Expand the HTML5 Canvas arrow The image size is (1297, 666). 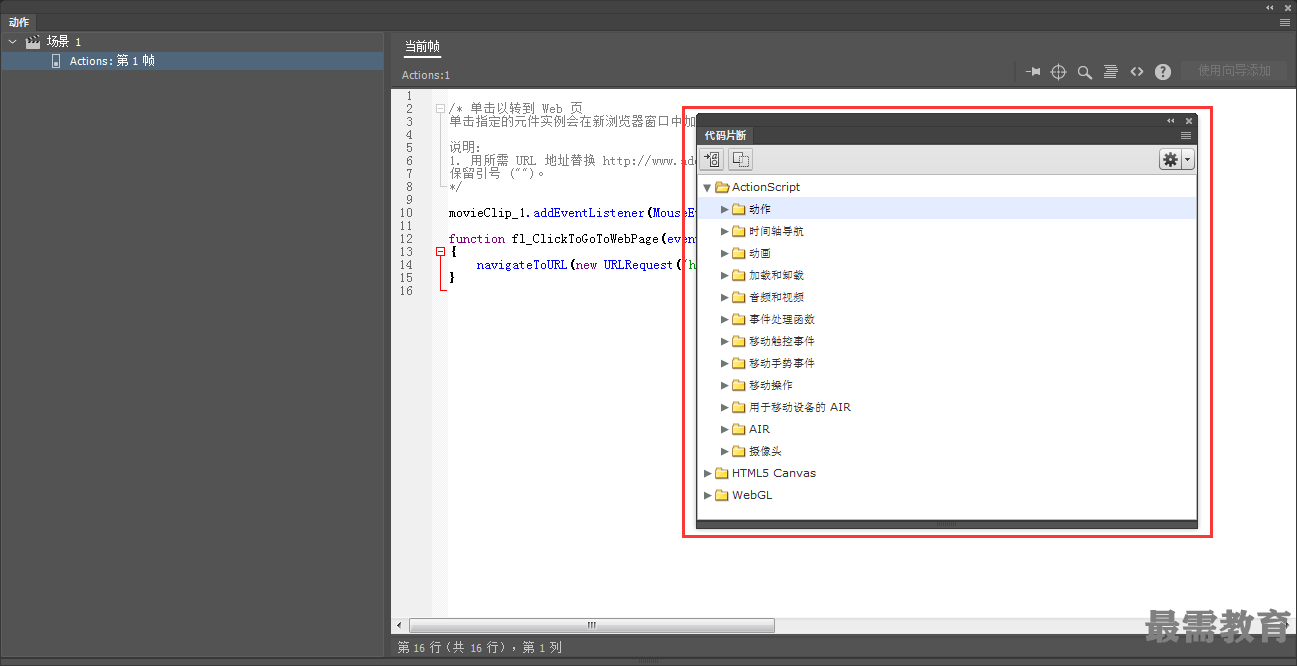click(707, 473)
